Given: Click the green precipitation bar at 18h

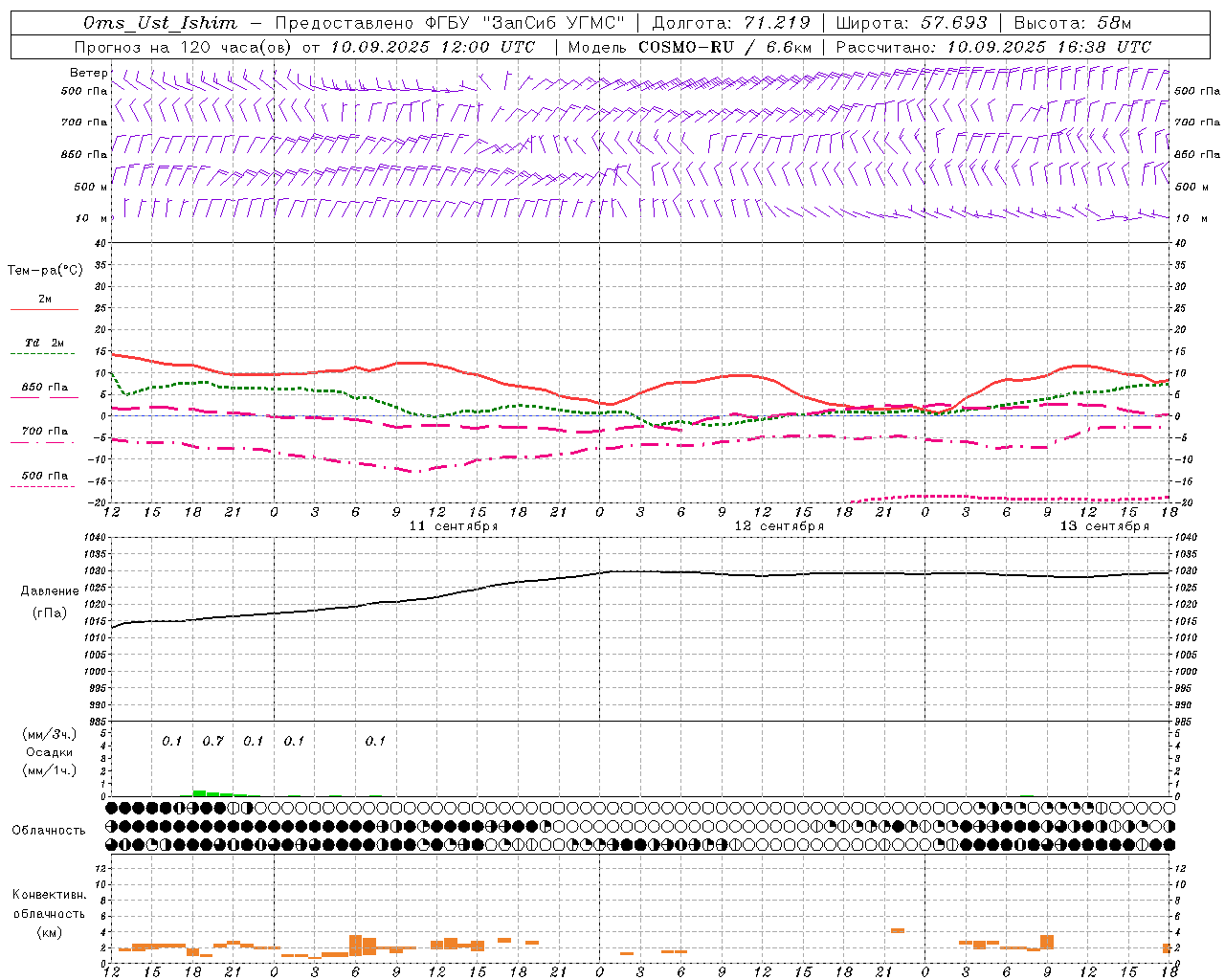Looking at the screenshot, I should pyautogui.click(x=199, y=792).
